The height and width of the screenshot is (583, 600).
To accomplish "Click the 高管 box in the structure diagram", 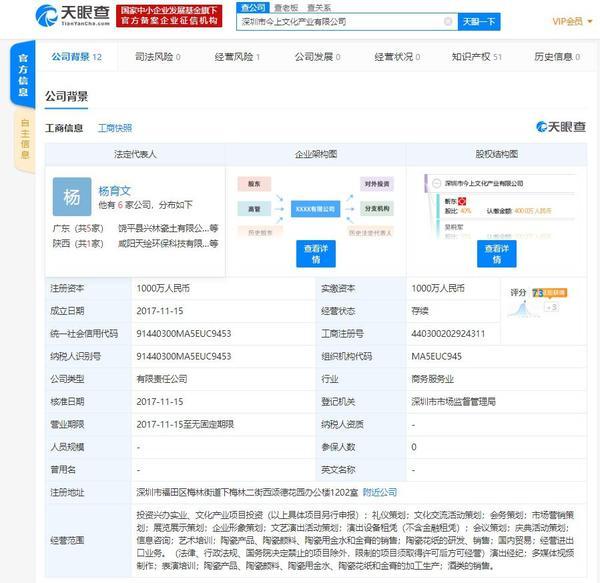I will click(254, 209).
